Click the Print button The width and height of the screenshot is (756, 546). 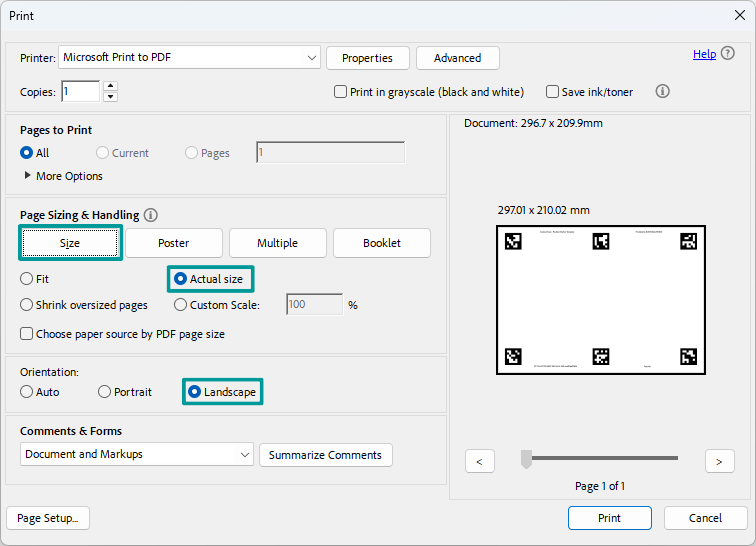[609, 518]
